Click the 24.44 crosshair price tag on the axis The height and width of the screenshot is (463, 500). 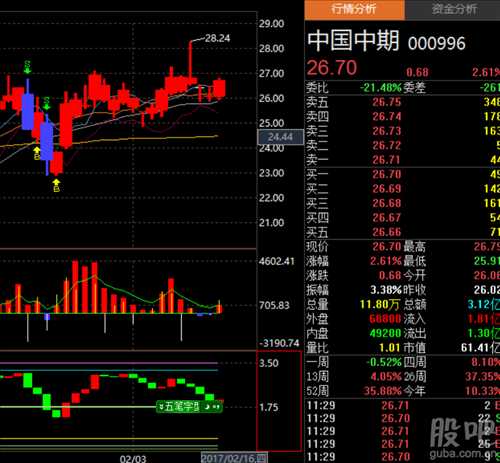point(280,137)
